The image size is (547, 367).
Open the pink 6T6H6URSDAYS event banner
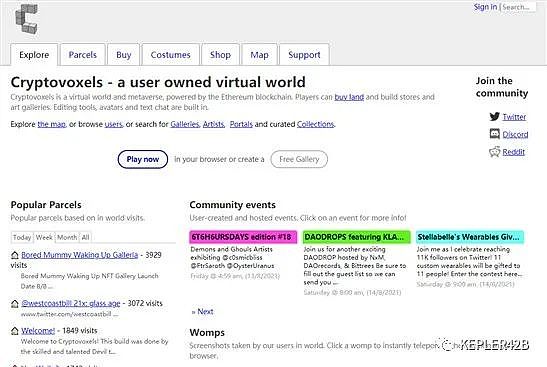pos(243,237)
